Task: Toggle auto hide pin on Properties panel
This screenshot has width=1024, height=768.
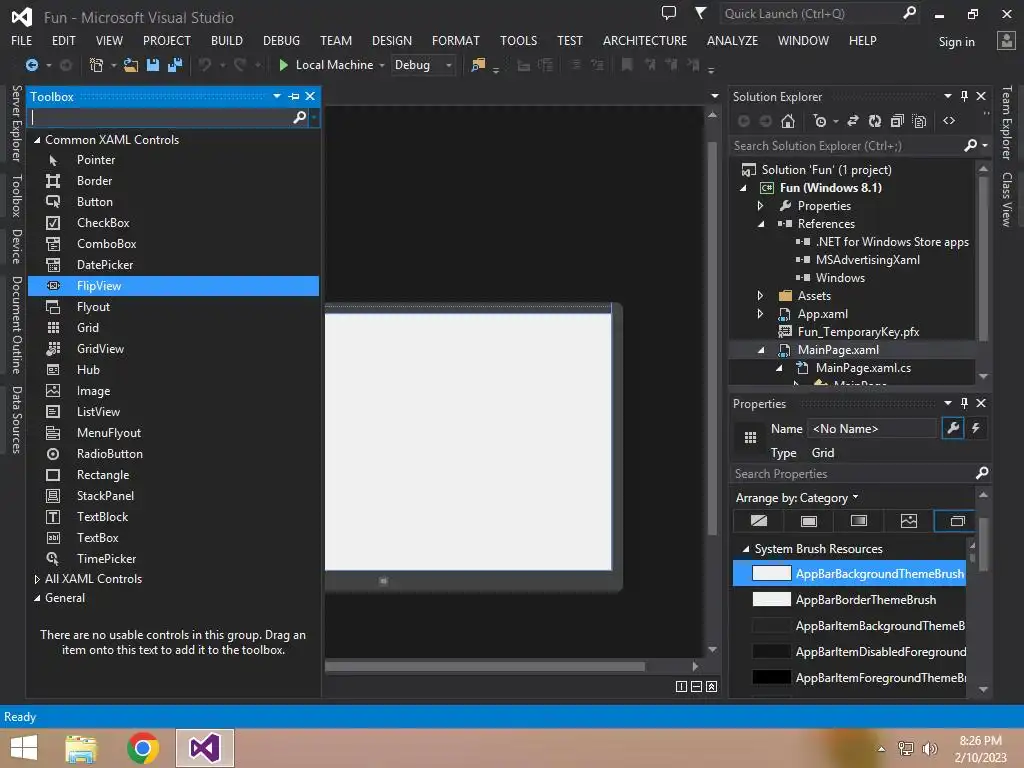Action: pos(964,404)
